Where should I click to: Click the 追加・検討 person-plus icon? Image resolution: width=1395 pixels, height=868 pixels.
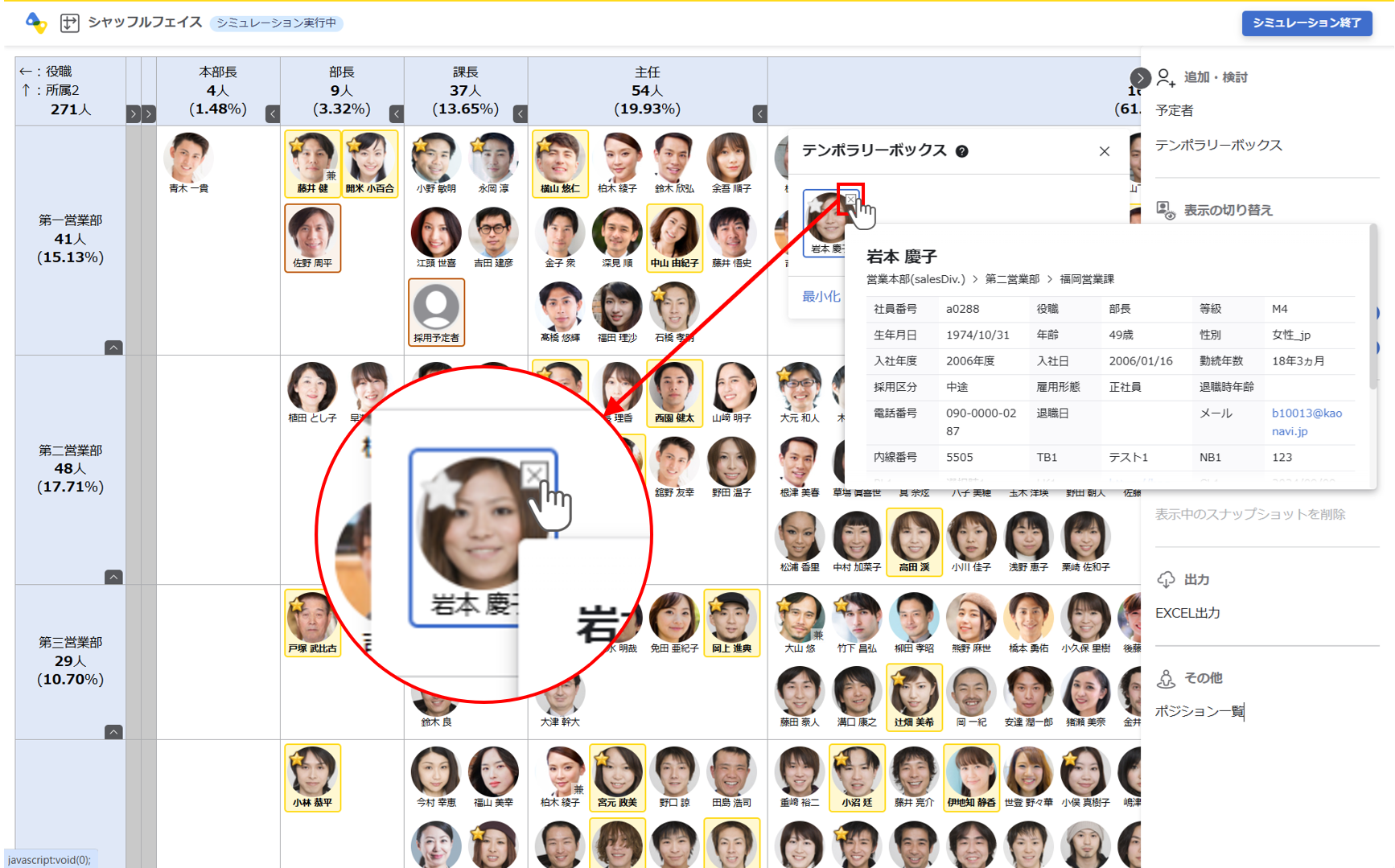(x=1166, y=78)
